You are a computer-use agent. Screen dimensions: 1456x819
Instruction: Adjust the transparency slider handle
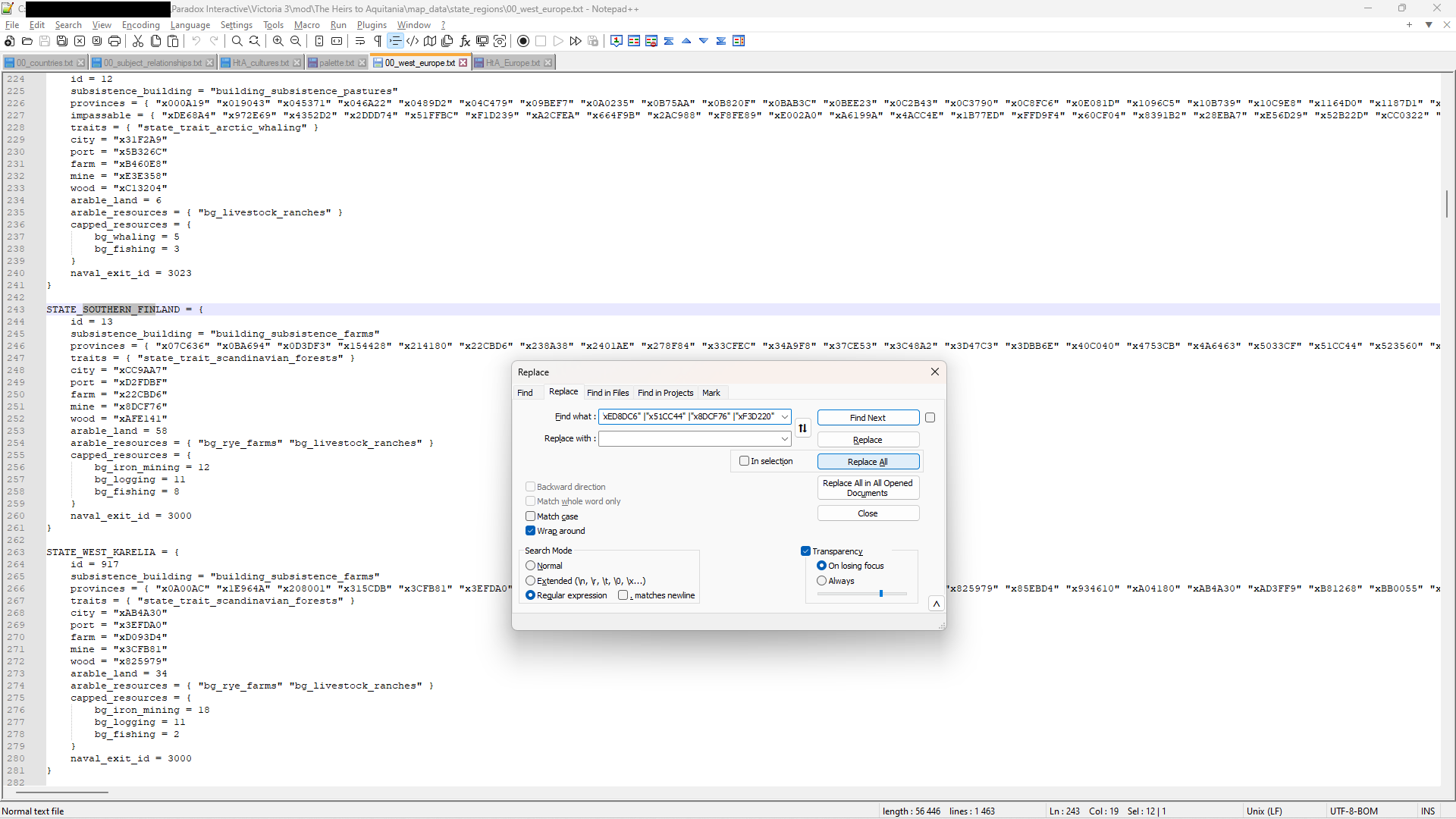881,594
